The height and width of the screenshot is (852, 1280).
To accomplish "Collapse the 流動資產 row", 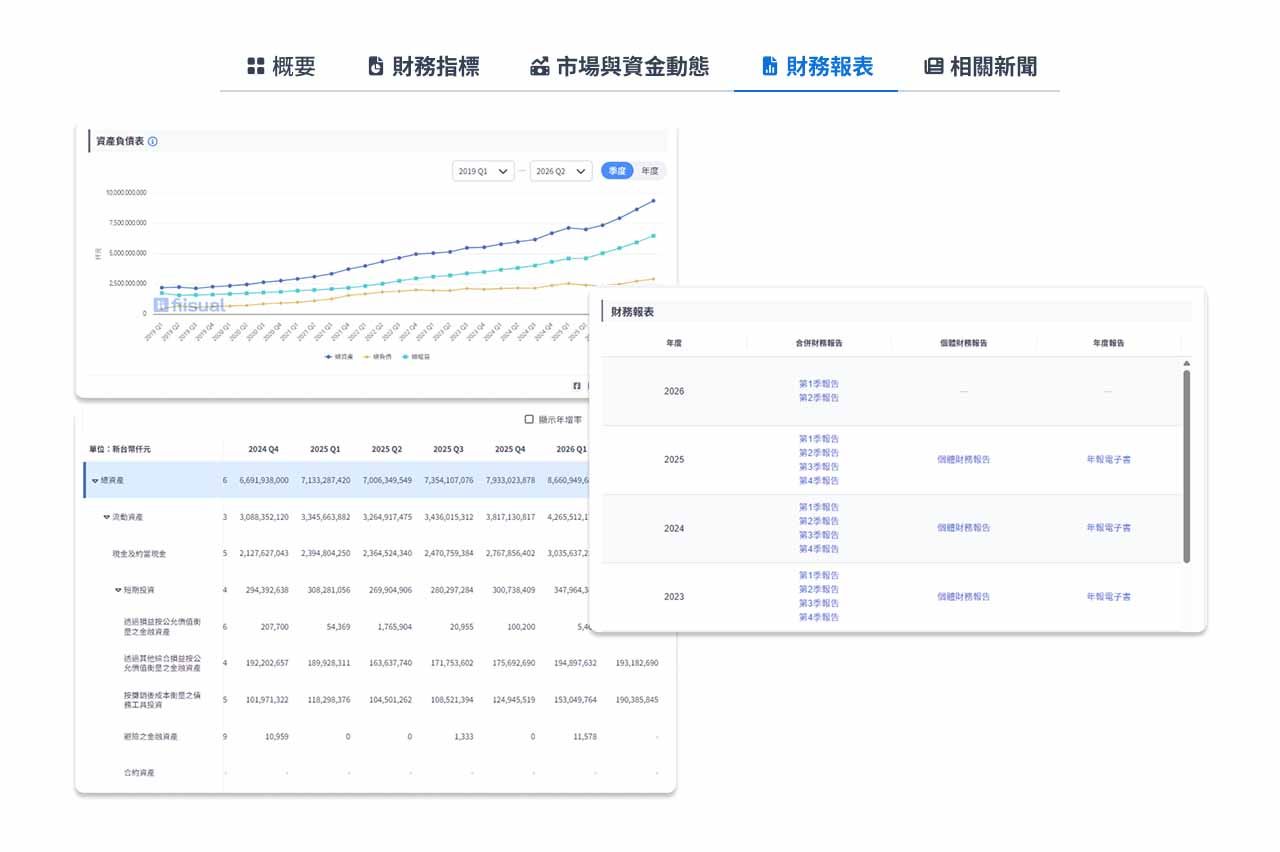I will click(x=106, y=517).
